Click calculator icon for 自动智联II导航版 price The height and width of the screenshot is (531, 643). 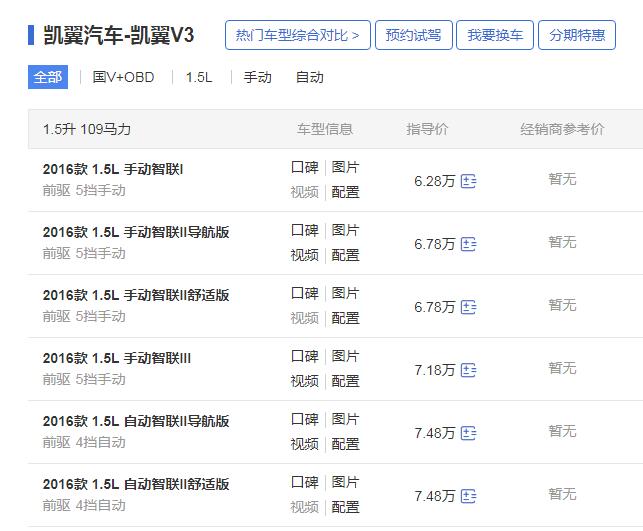tap(468, 433)
